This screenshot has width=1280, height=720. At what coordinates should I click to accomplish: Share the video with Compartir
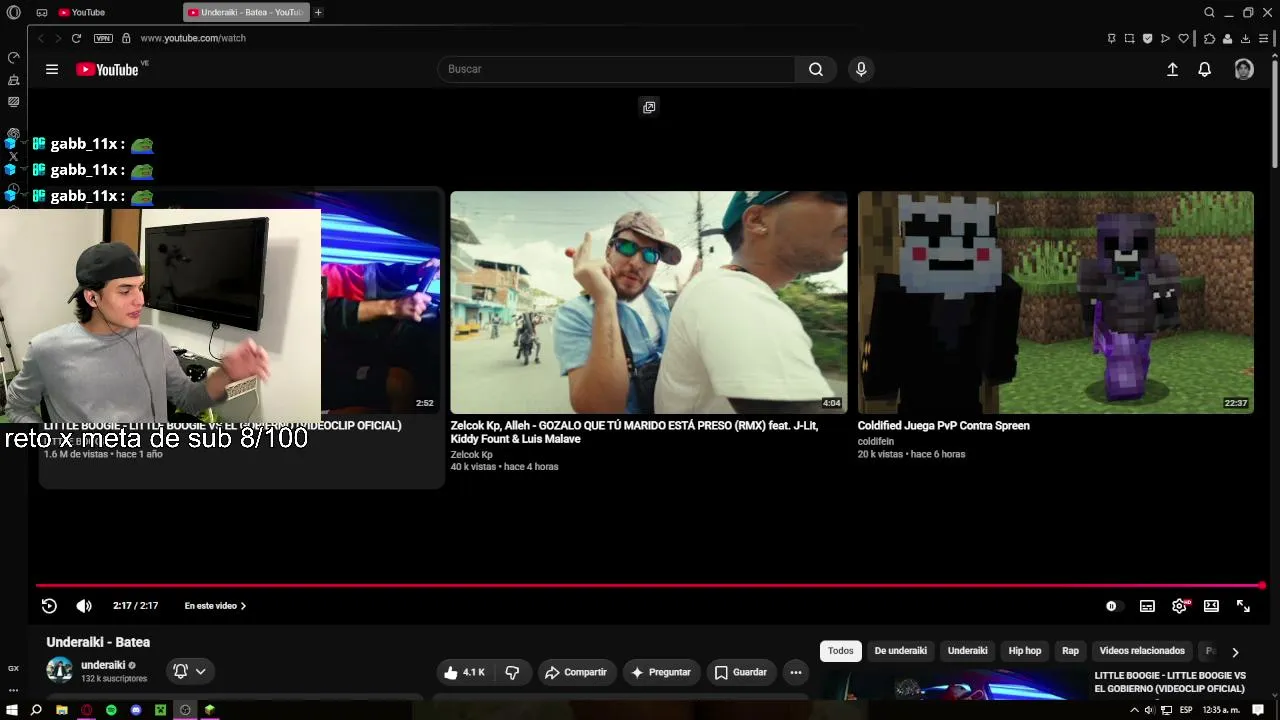pos(576,672)
